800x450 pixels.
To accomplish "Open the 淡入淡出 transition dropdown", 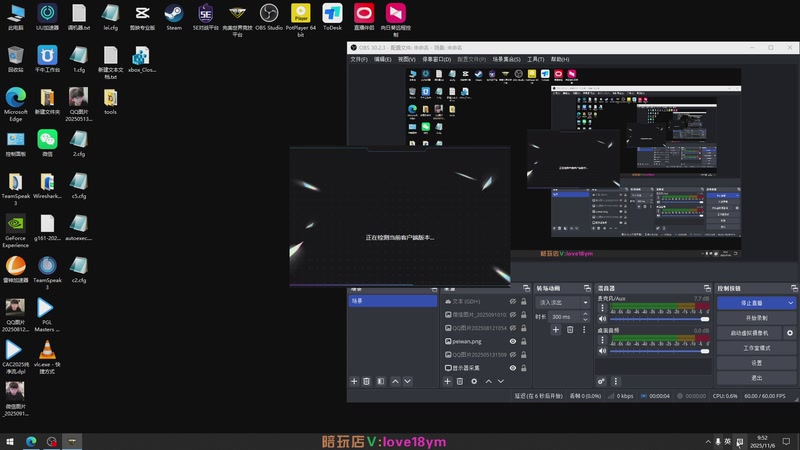I will [564, 303].
